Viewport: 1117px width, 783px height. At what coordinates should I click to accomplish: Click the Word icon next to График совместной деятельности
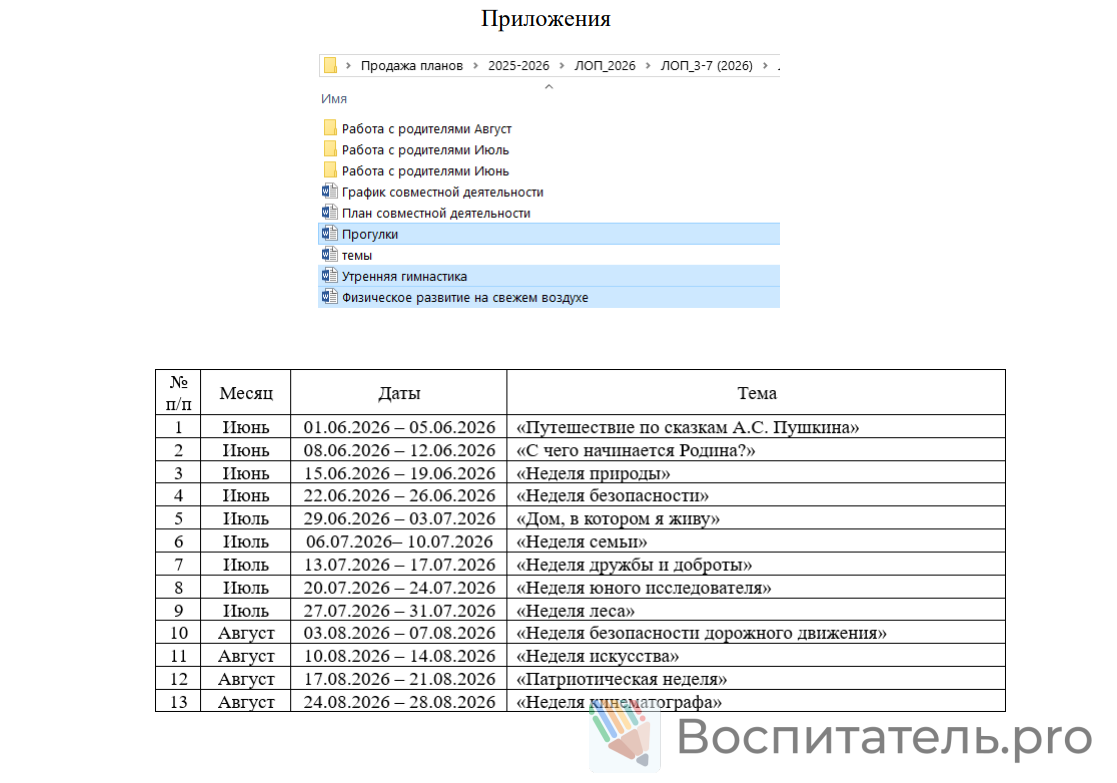(329, 191)
